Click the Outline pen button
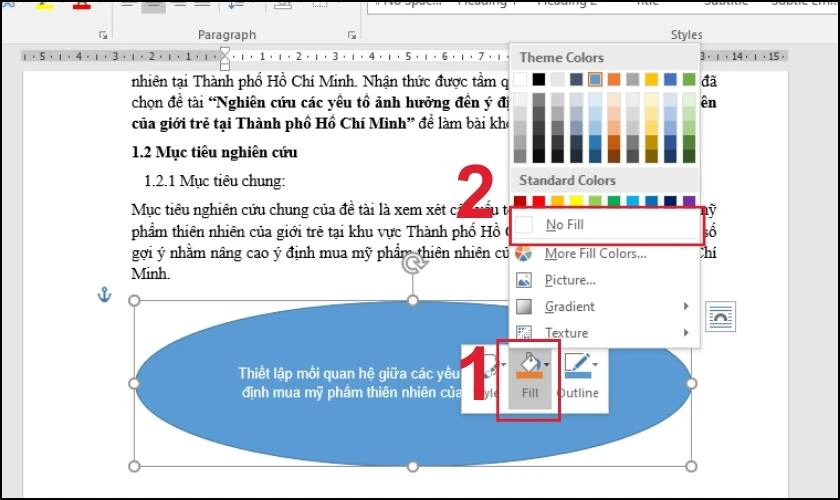 [x=578, y=375]
